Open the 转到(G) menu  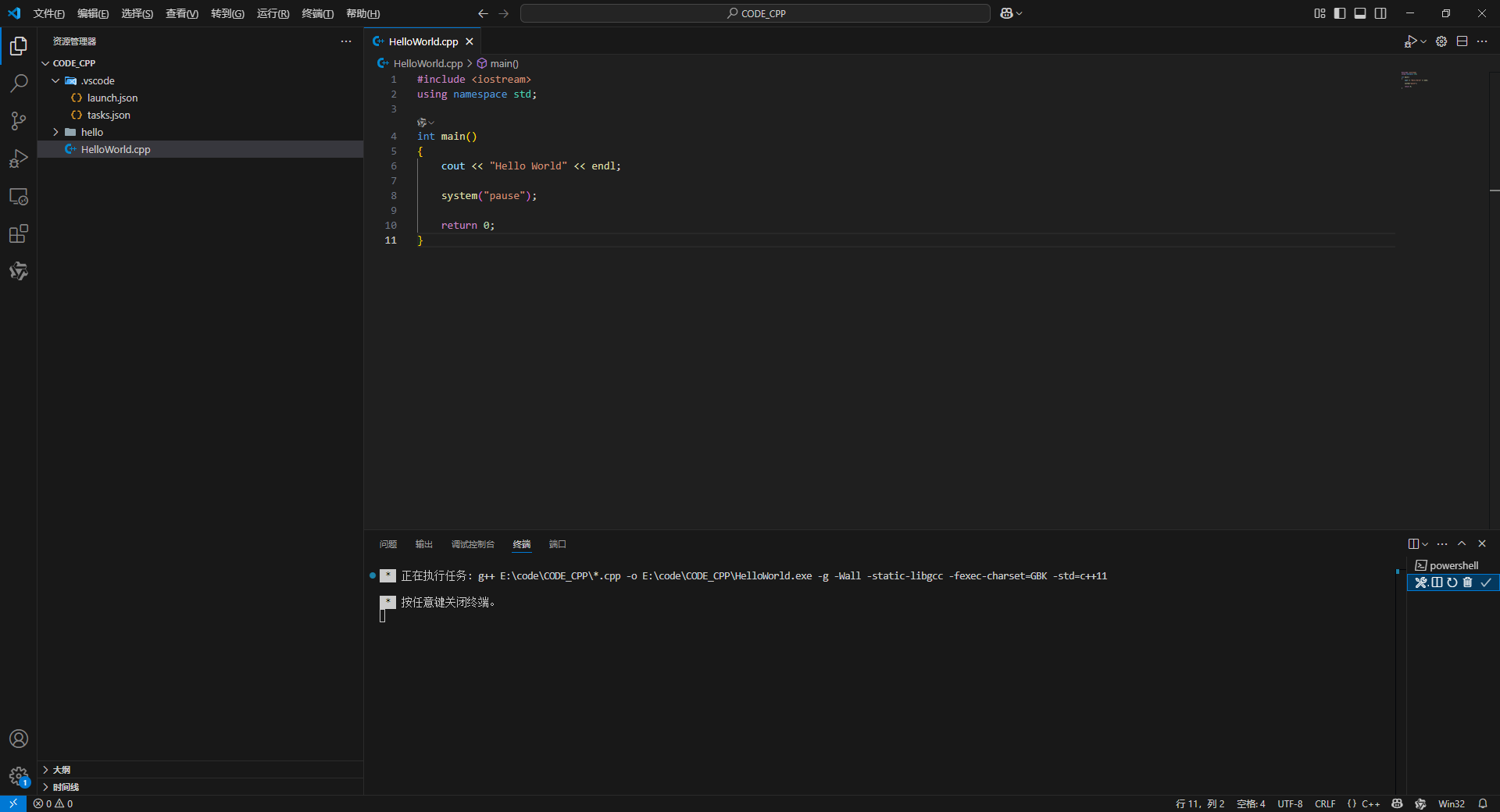tap(227, 13)
